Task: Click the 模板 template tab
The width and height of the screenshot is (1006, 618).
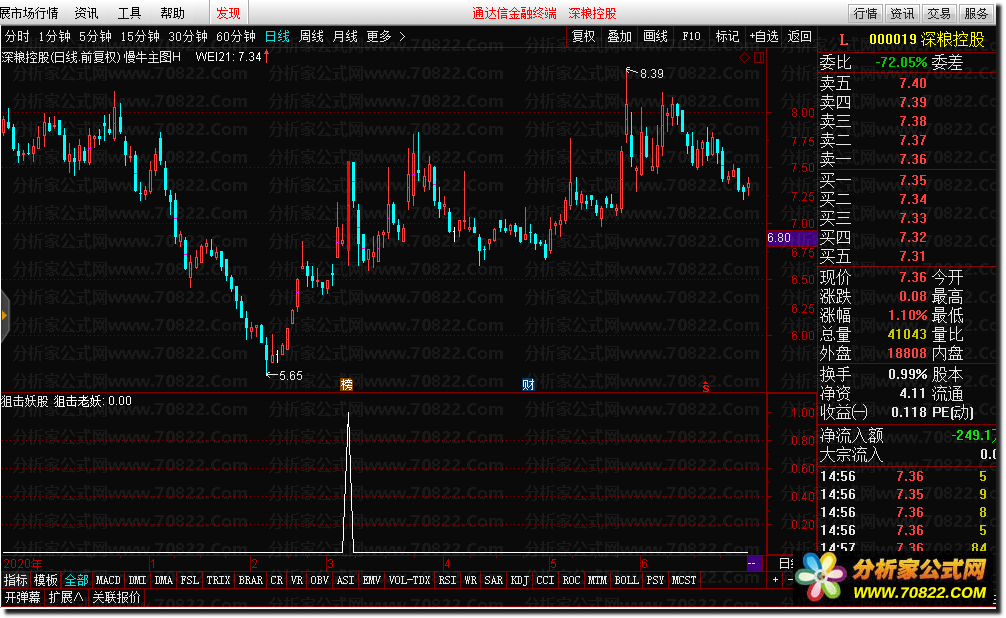Action: [46, 580]
